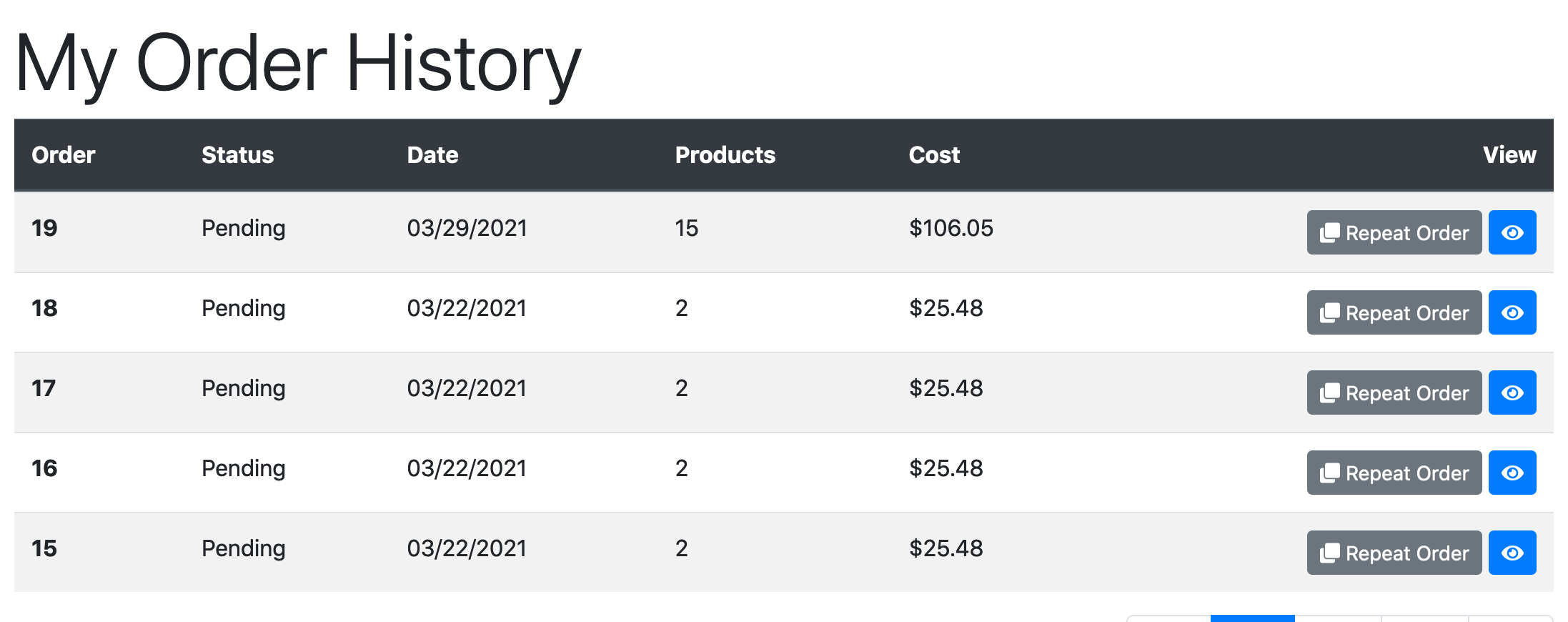Select Repeat Order on order 16 row
1568x622 pixels.
point(1394,473)
